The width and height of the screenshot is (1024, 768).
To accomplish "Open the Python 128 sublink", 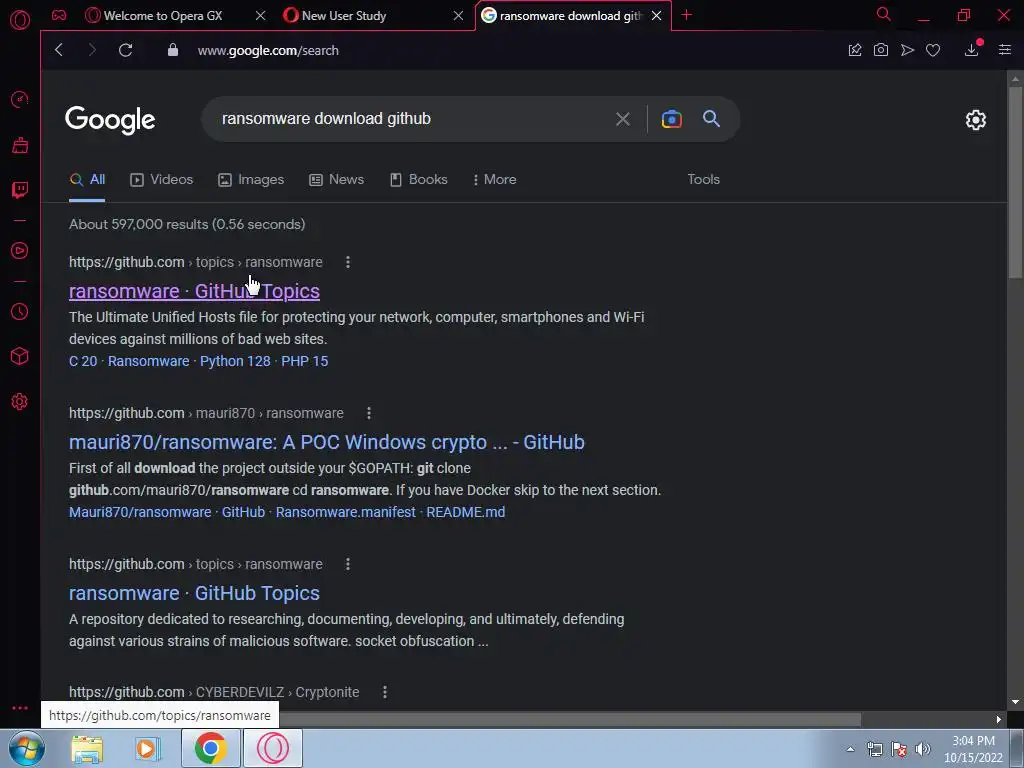I will click(235, 361).
